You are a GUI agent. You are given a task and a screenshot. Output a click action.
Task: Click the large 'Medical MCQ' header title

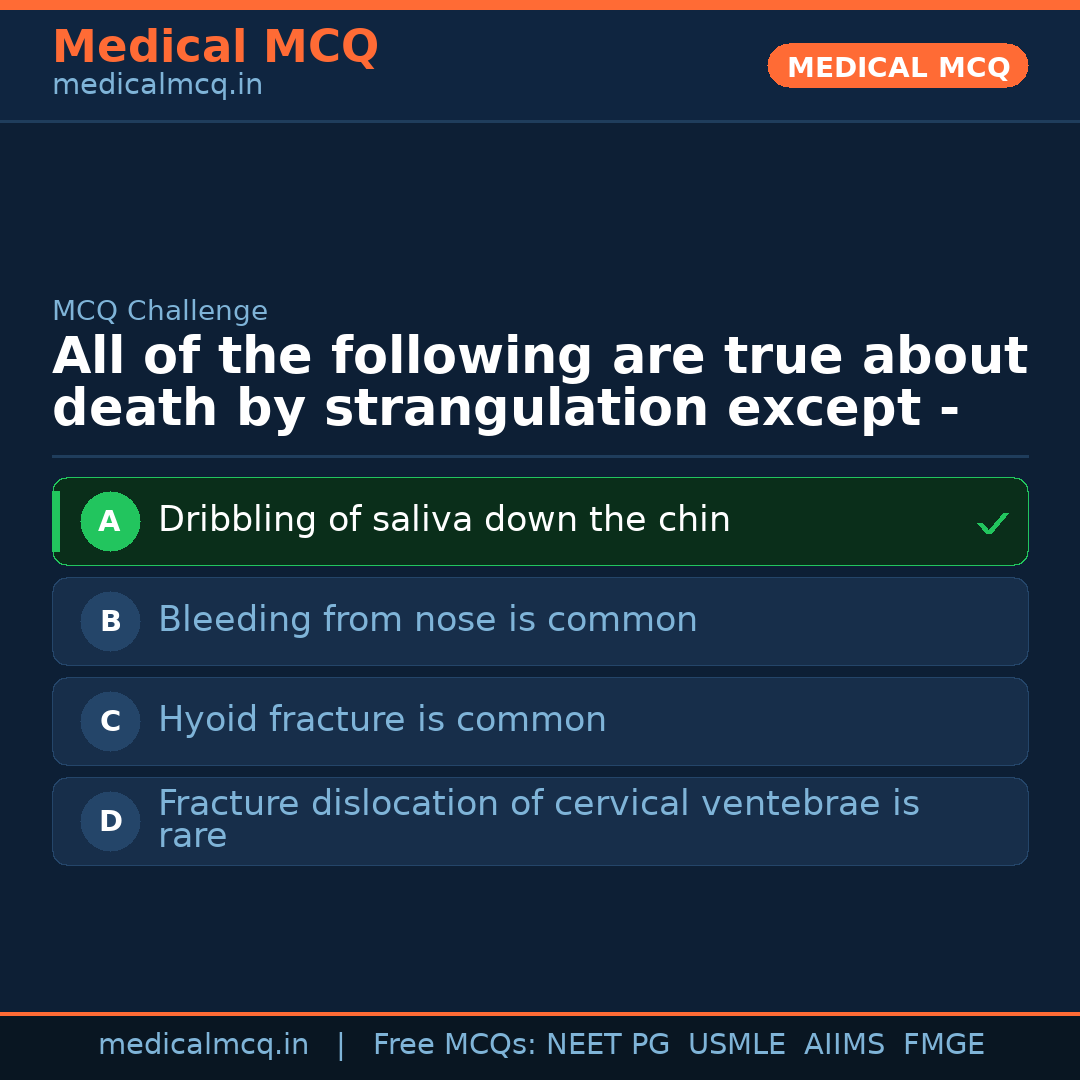[215, 47]
